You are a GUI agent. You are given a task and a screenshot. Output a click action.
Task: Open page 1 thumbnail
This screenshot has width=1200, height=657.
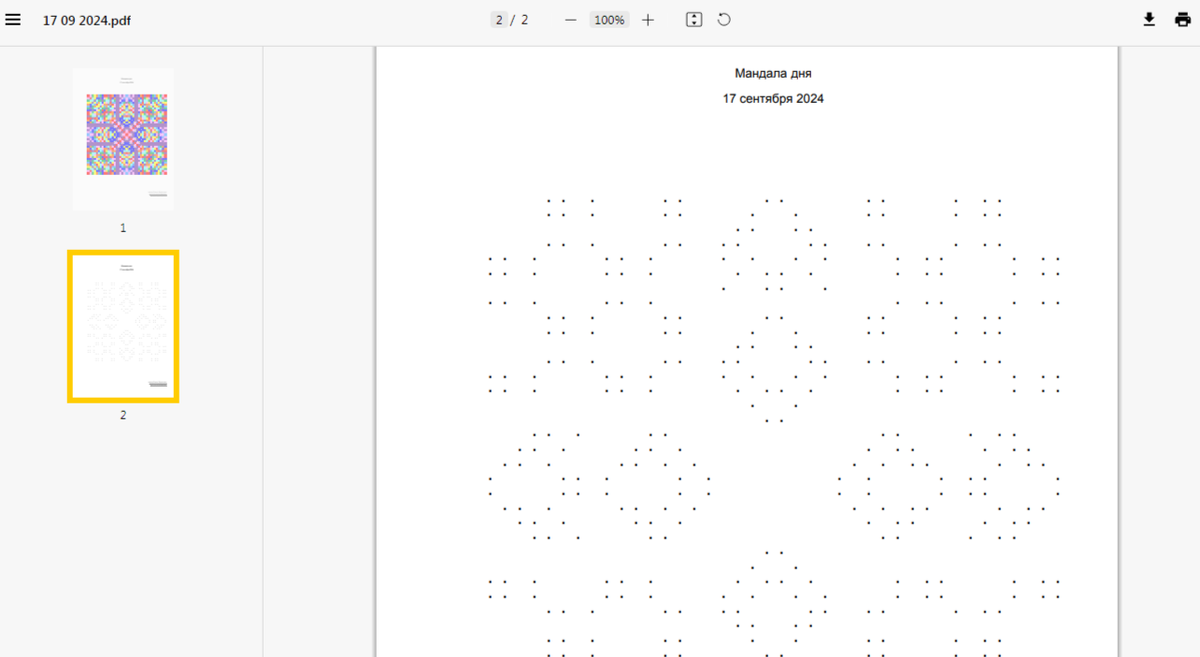123,139
